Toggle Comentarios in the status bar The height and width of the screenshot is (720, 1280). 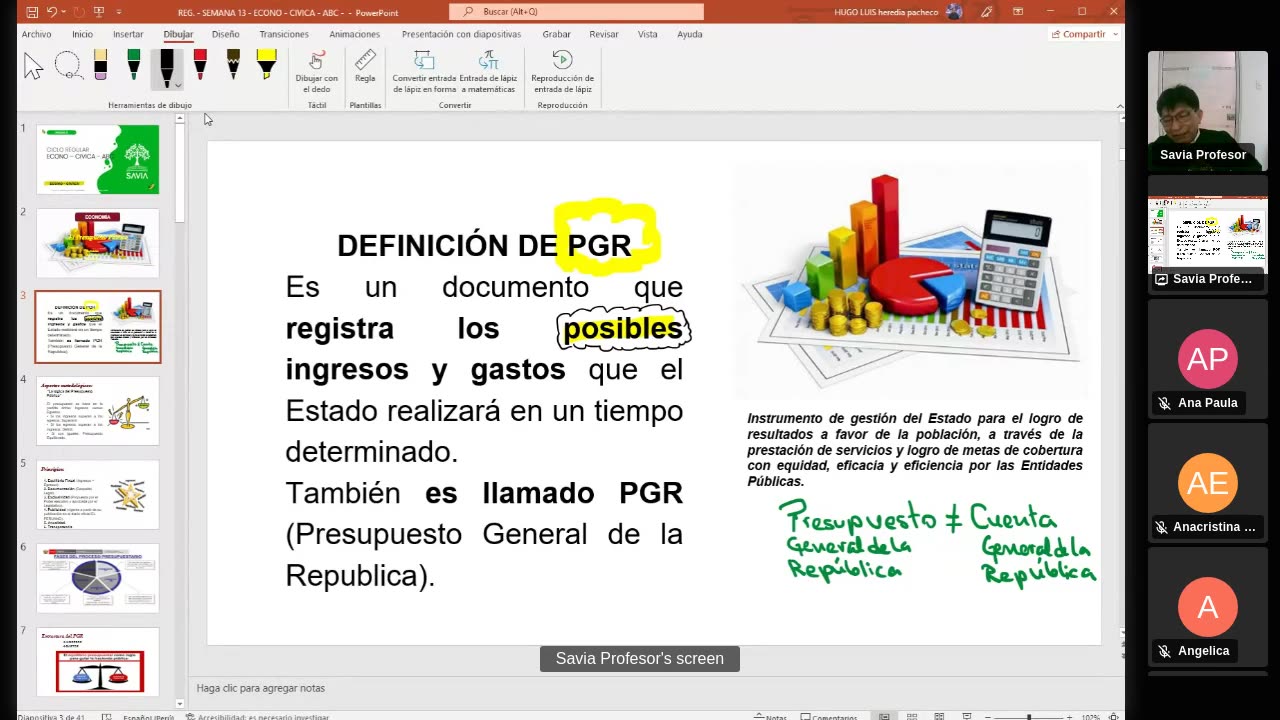tap(828, 716)
